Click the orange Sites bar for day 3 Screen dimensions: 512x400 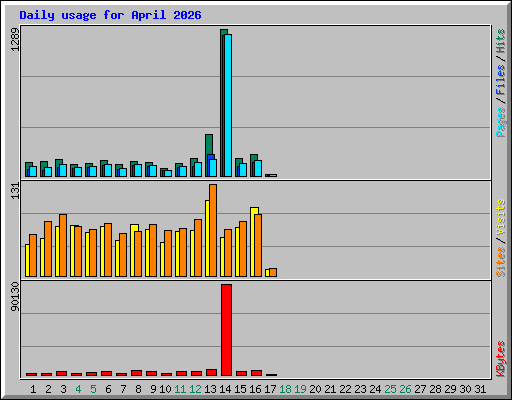[x=63, y=245]
